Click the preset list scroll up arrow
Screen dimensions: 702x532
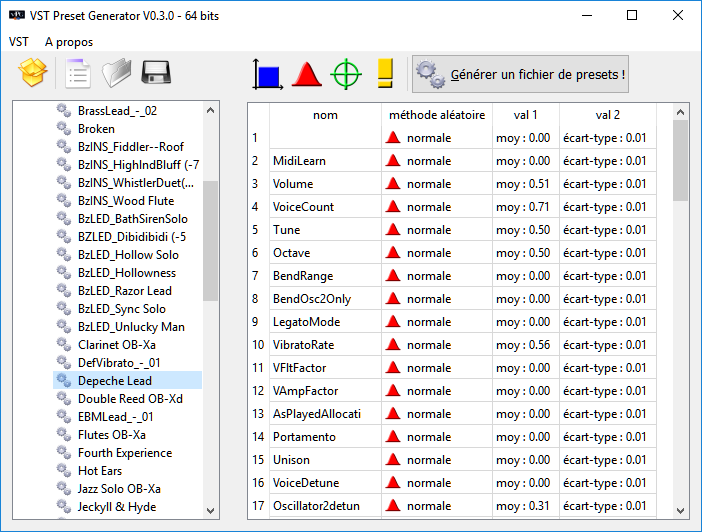[210, 110]
